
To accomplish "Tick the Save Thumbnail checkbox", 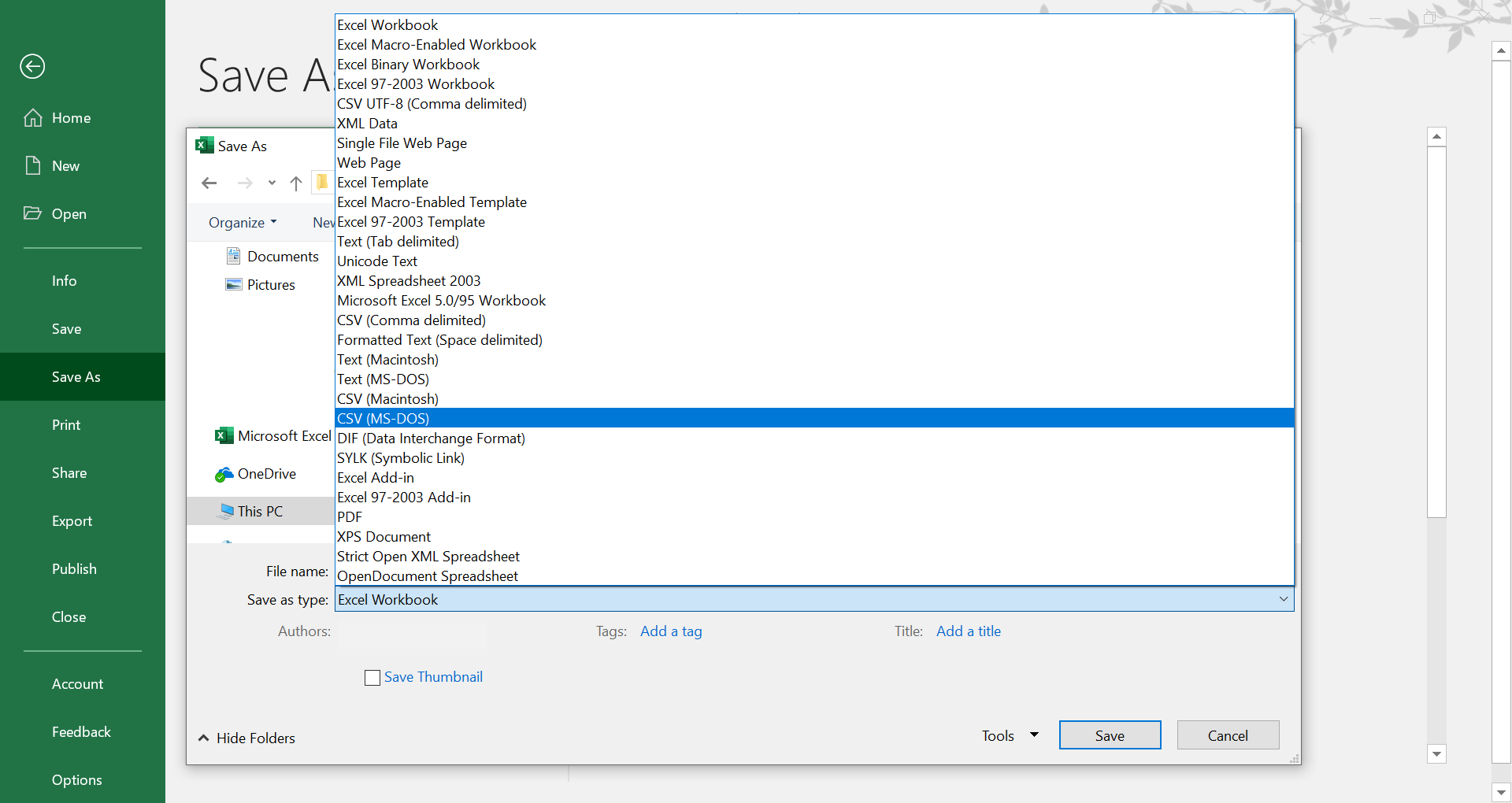I will point(372,678).
